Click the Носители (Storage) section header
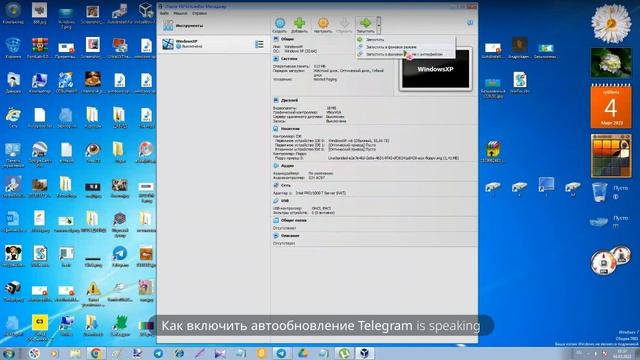 (x=290, y=129)
